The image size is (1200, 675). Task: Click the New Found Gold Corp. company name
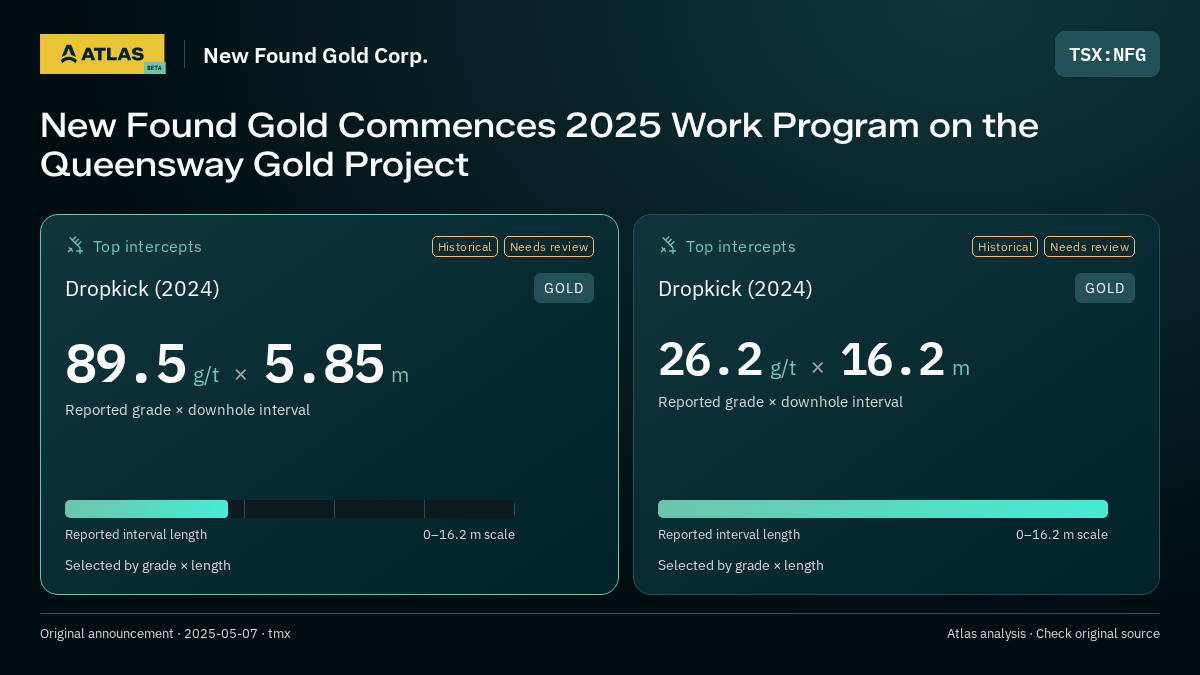tap(316, 55)
